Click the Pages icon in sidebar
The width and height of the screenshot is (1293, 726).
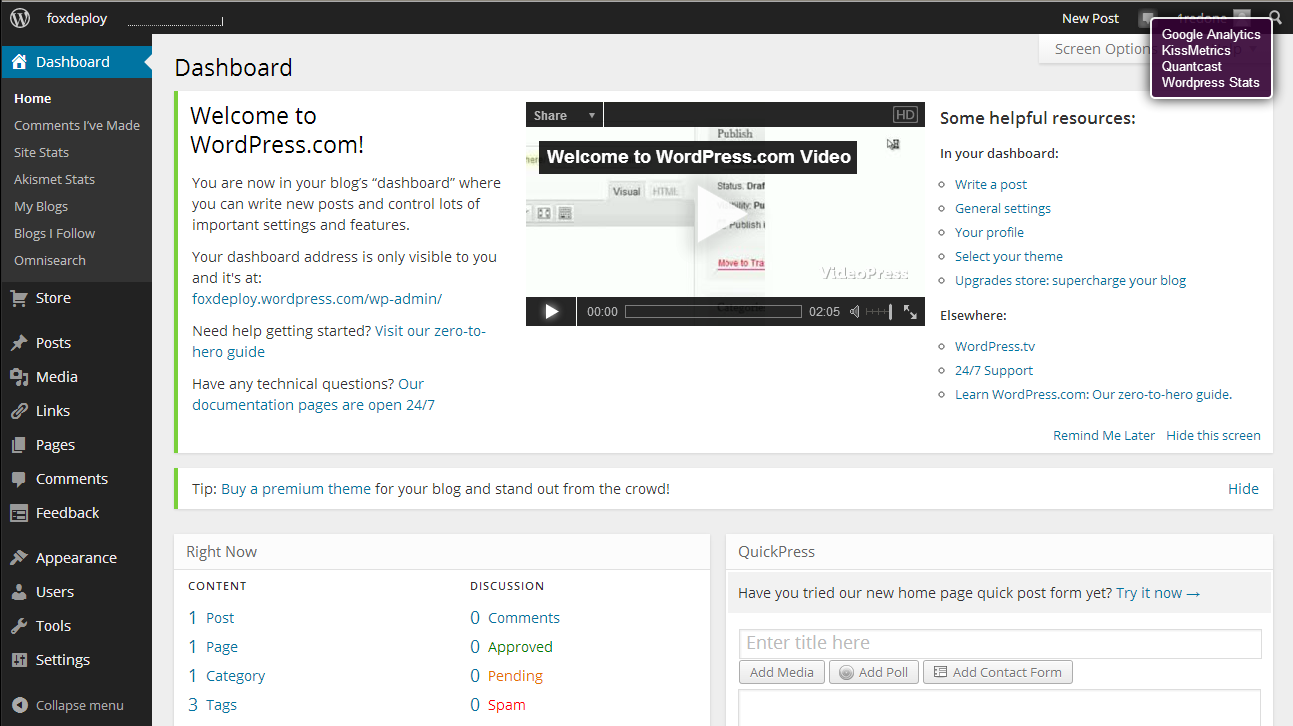[x=19, y=445]
